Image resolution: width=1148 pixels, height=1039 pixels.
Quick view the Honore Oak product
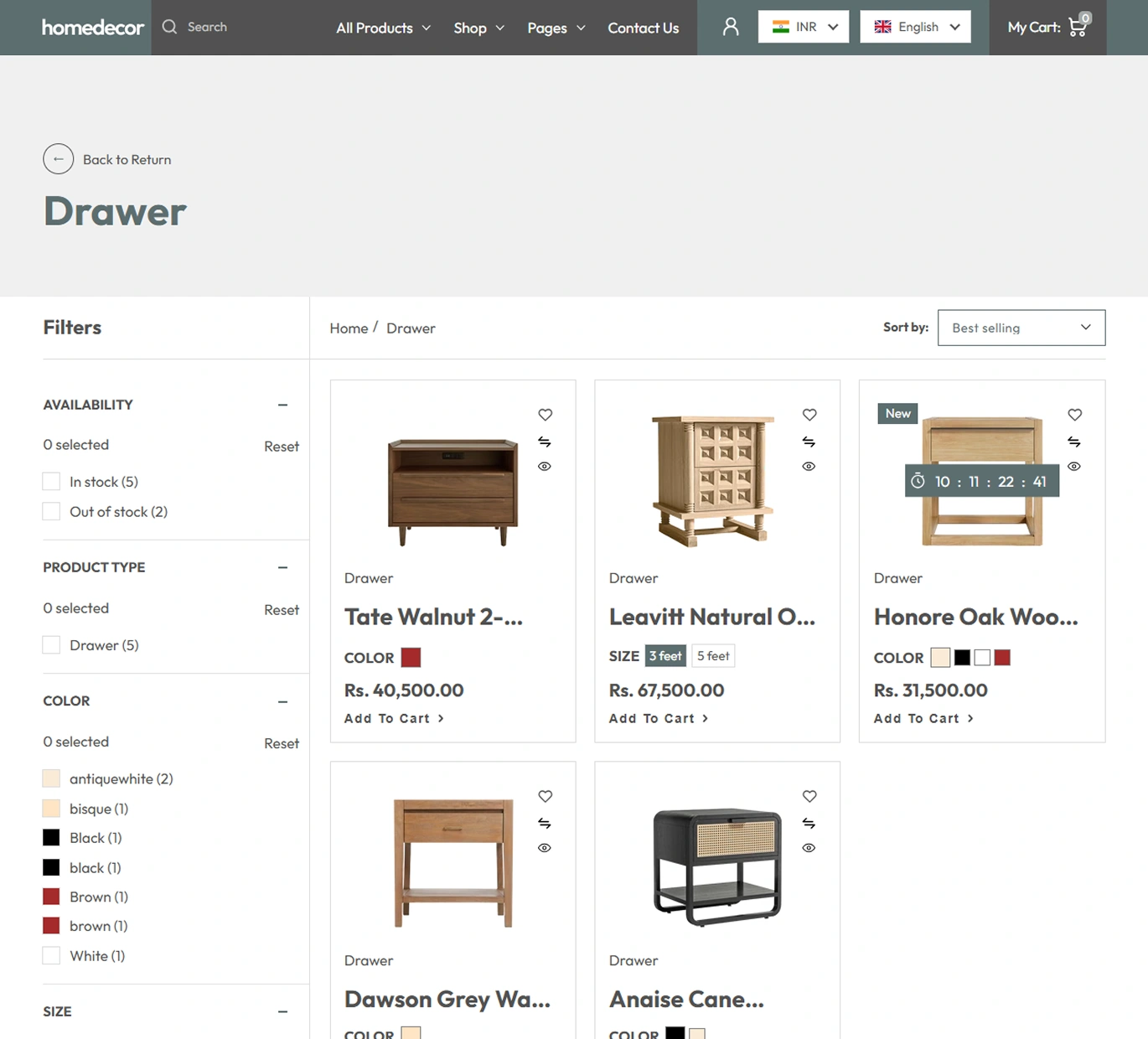click(1074, 467)
